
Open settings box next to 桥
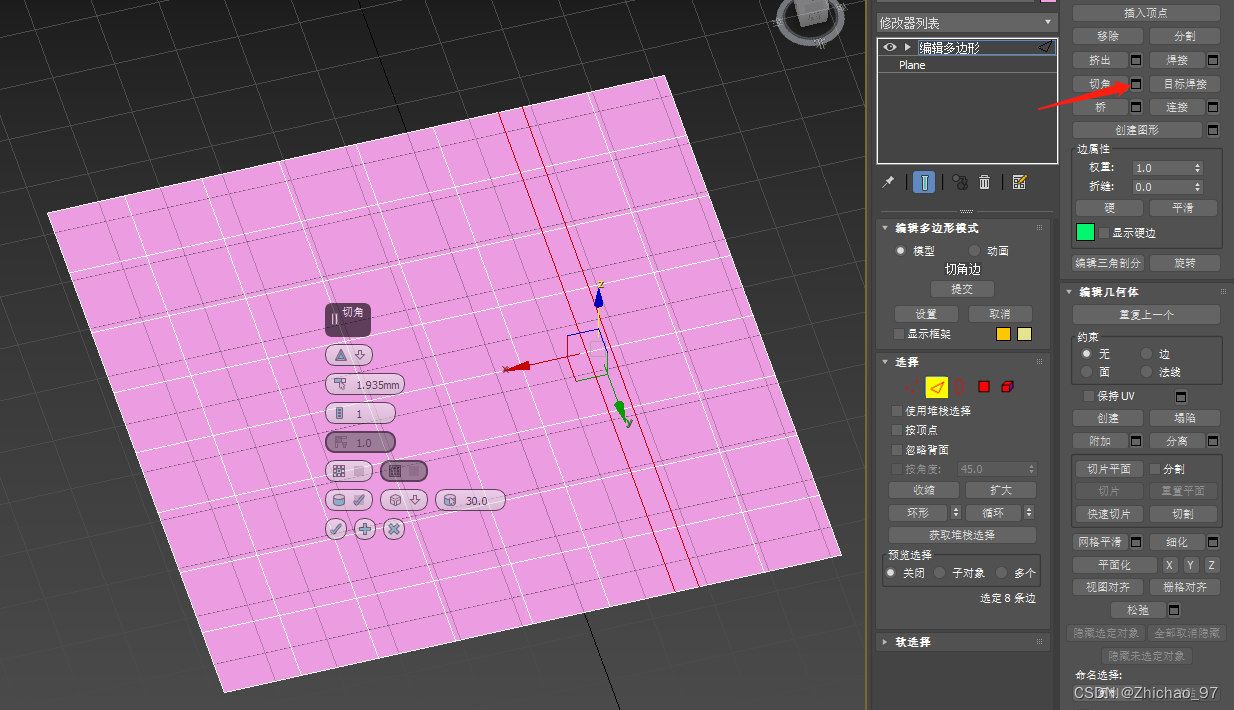pyautogui.click(x=1136, y=107)
